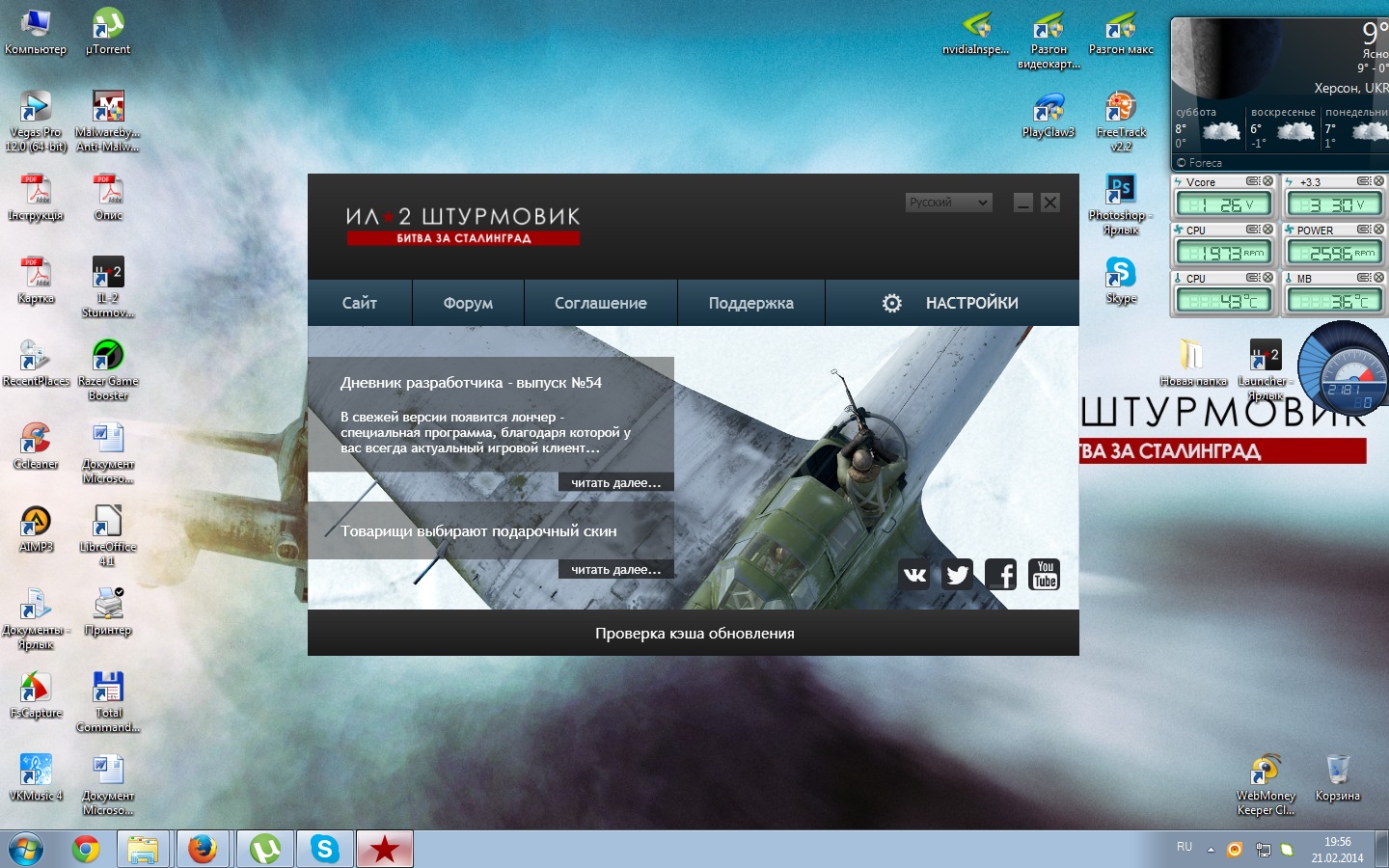Open the Photoshop - Ярлык shortcut
The image size is (1389, 868).
tap(1121, 204)
